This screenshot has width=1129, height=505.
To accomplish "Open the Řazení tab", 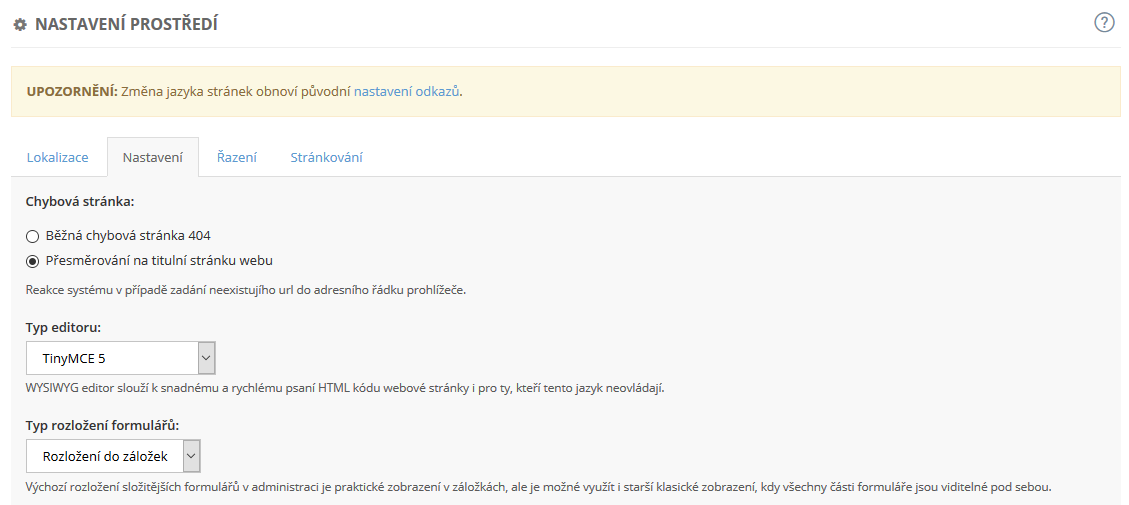I will (237, 157).
